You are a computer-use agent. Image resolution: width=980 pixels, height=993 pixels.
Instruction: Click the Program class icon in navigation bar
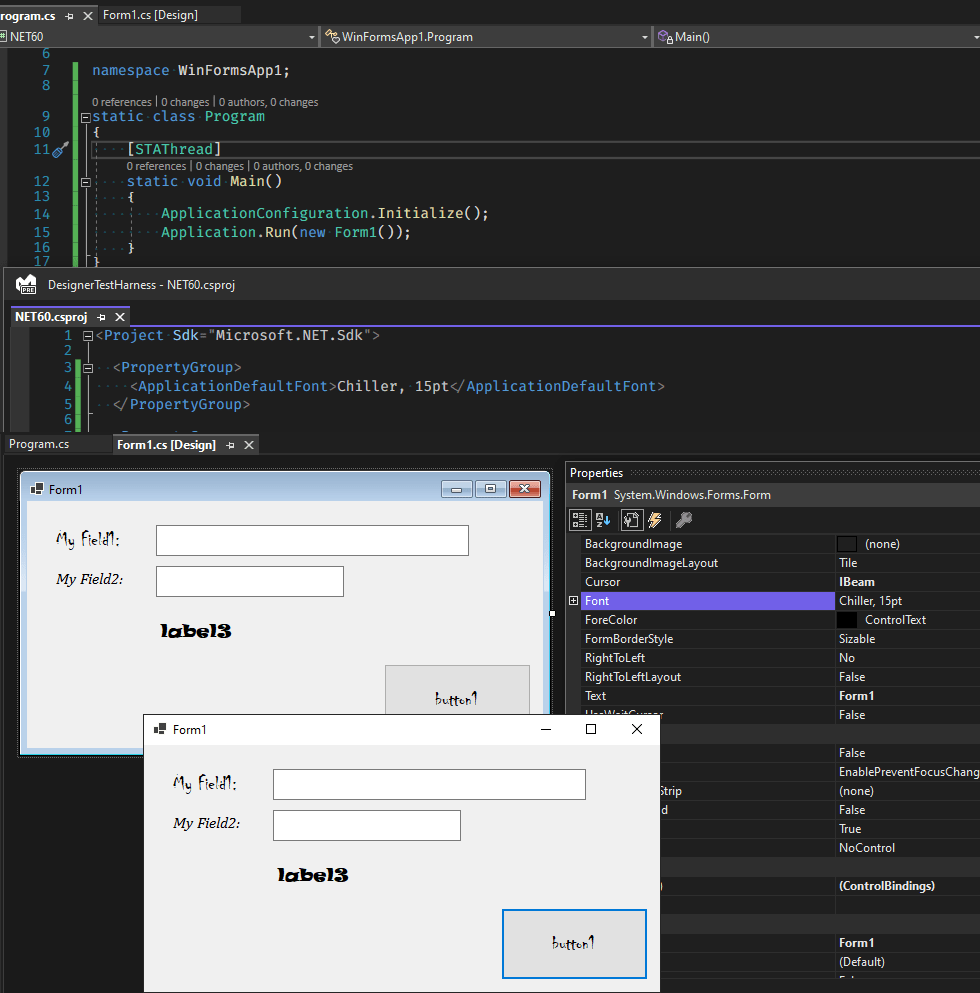(x=333, y=36)
